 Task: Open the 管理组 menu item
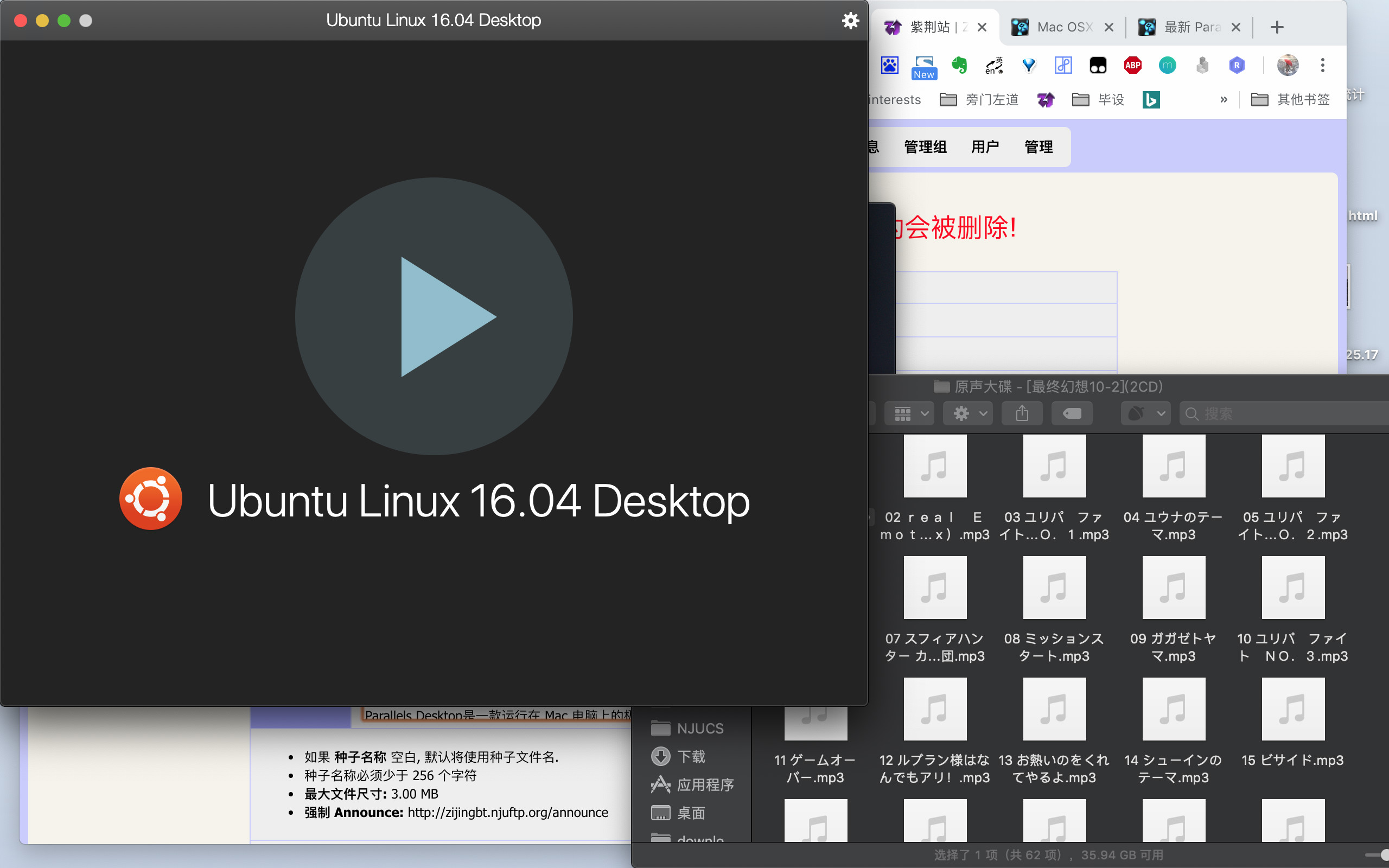pos(925,147)
